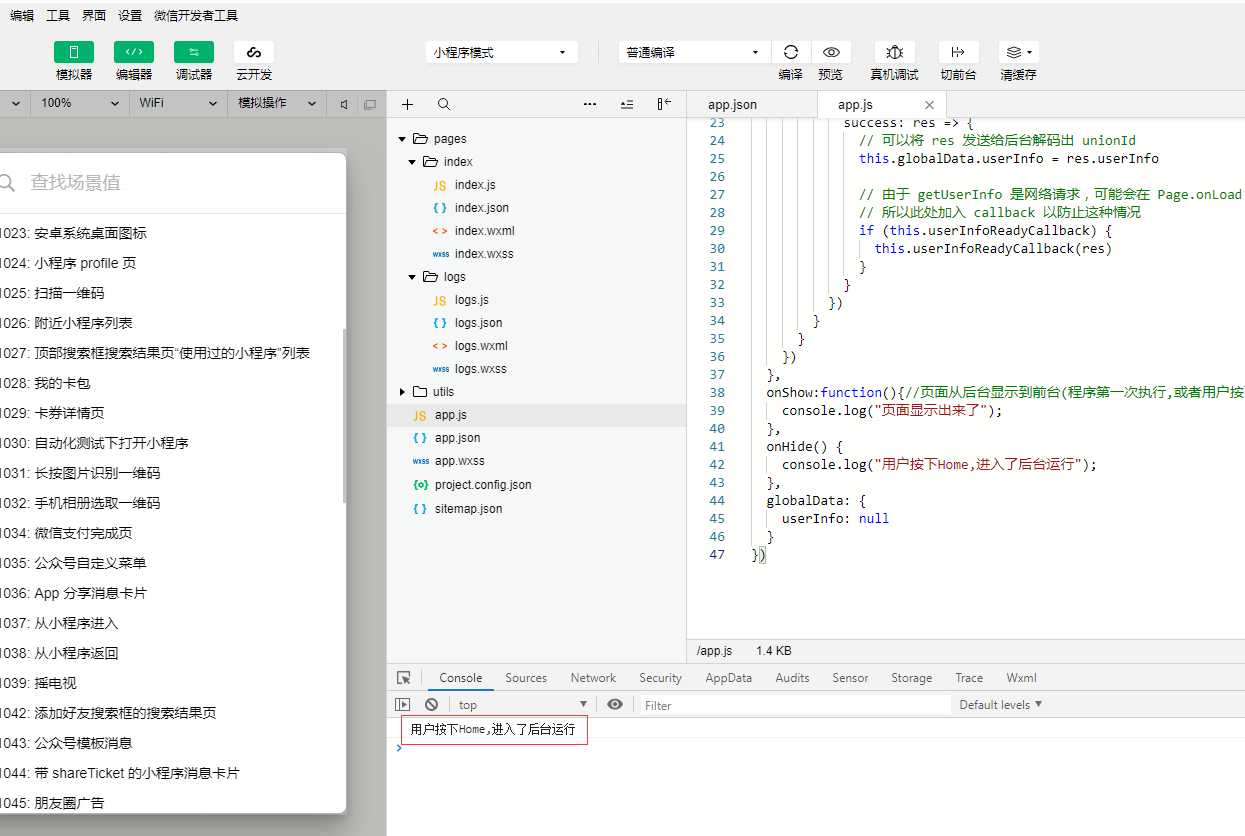Screen dimensions: 1245x836
Task: Click the console Filter input field
Action: click(x=794, y=705)
